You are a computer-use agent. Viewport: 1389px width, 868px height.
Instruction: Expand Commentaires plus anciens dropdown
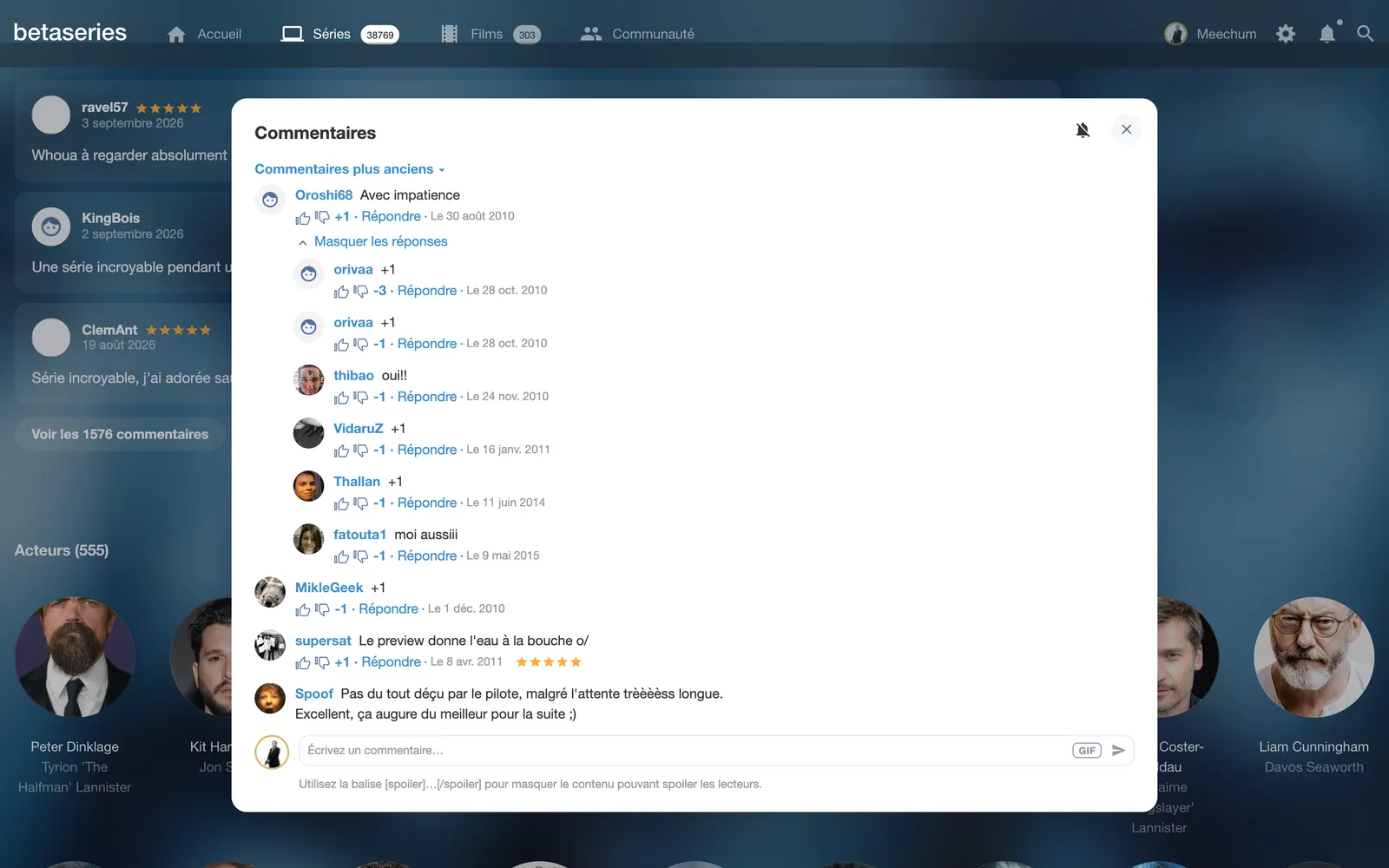[x=350, y=169]
